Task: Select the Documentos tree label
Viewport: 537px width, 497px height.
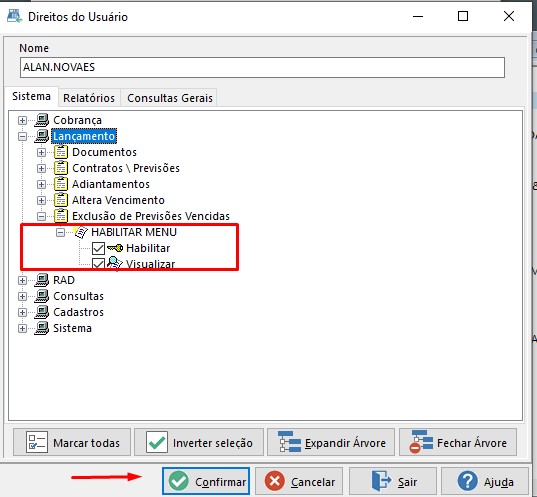Action: pyautogui.click(x=104, y=152)
